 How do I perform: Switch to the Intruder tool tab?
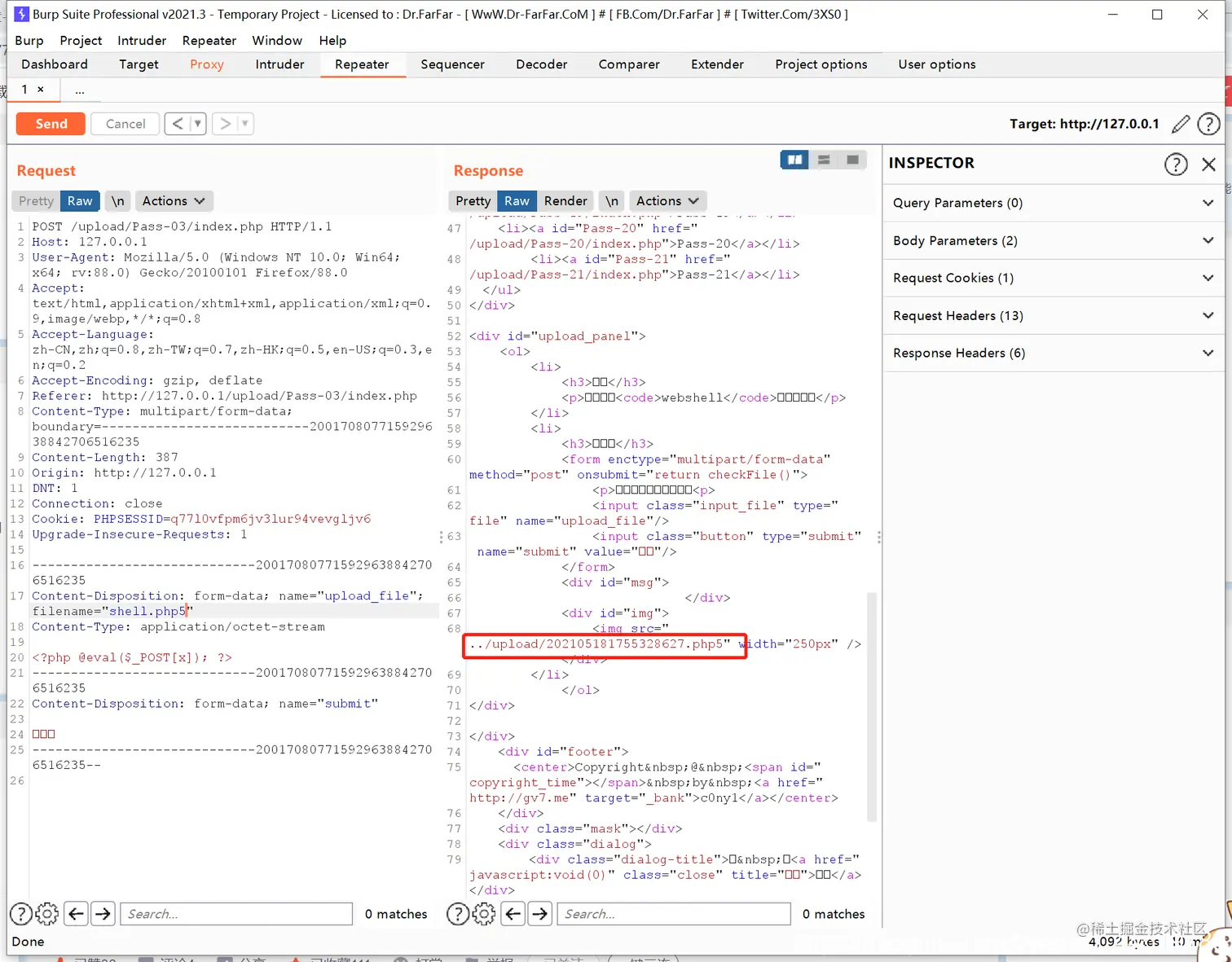(x=279, y=64)
